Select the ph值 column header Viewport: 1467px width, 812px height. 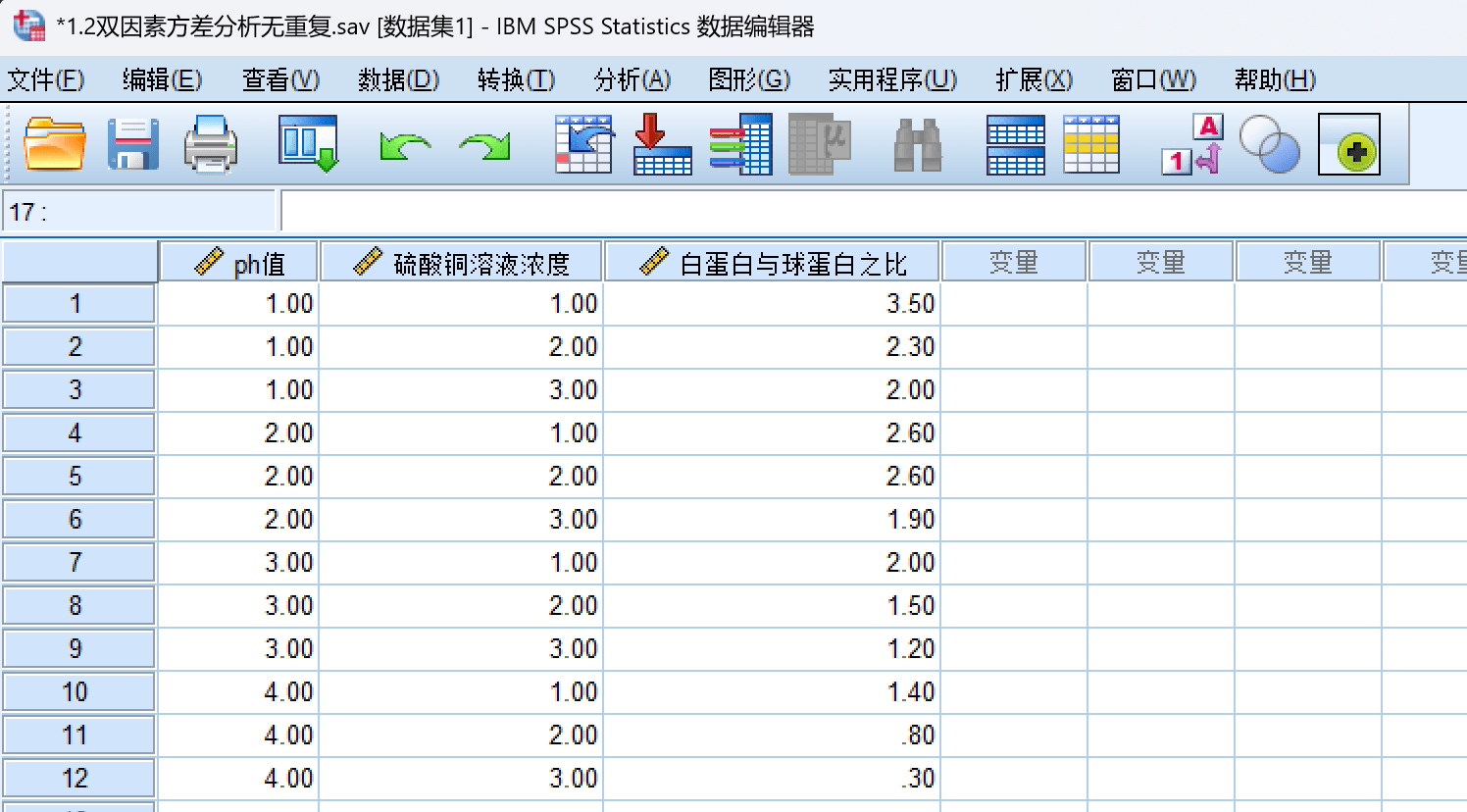[x=239, y=263]
